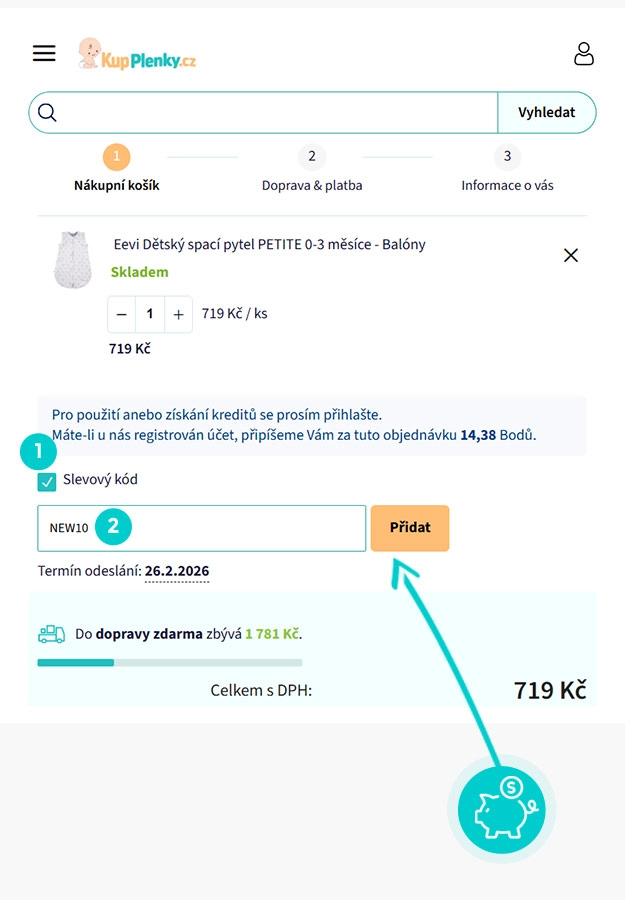Open the hamburger navigation menu
This screenshot has height=900, width=625.
point(44,53)
